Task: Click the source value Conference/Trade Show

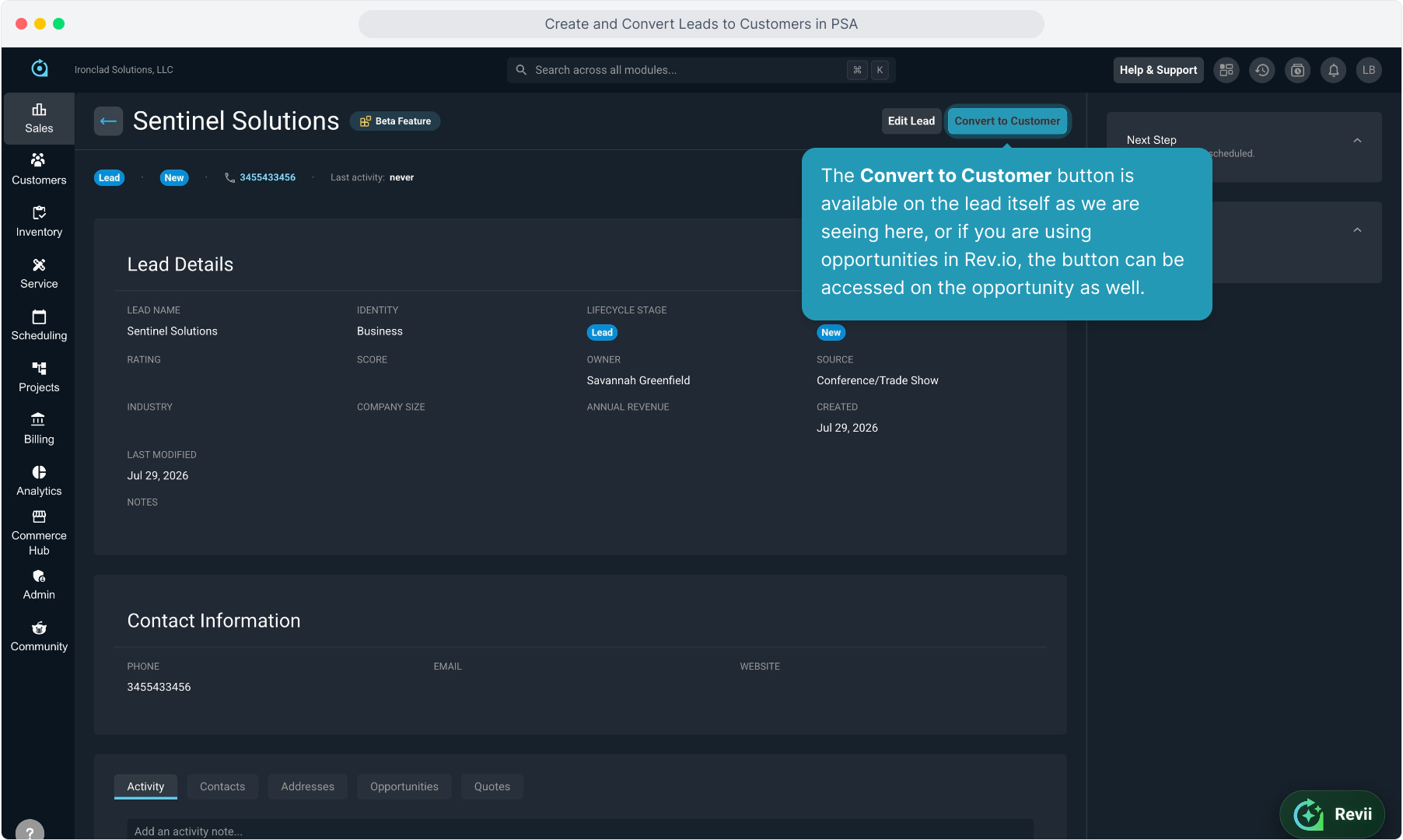Action: pyautogui.click(x=877, y=380)
